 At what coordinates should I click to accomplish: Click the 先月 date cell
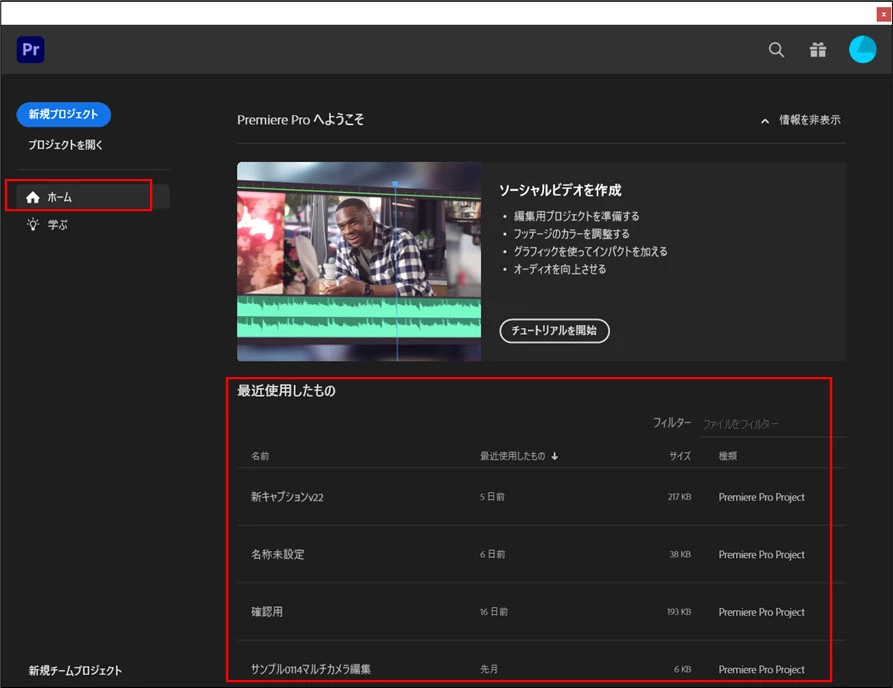point(489,669)
